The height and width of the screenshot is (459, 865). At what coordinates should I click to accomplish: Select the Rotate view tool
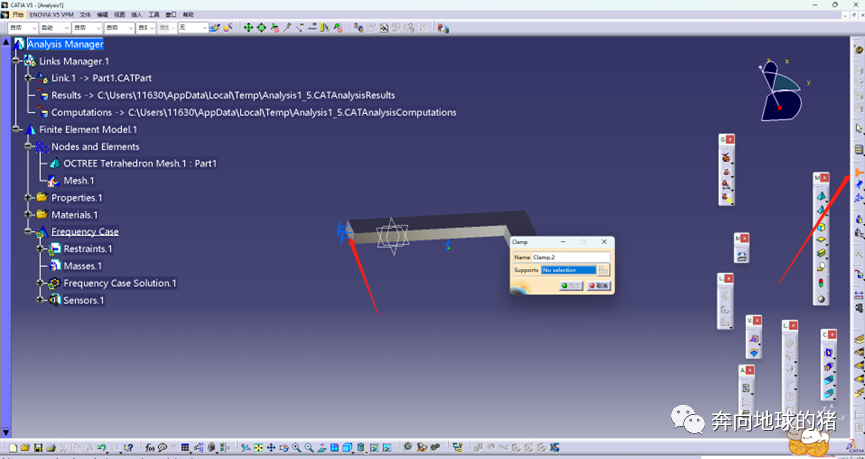284,447
